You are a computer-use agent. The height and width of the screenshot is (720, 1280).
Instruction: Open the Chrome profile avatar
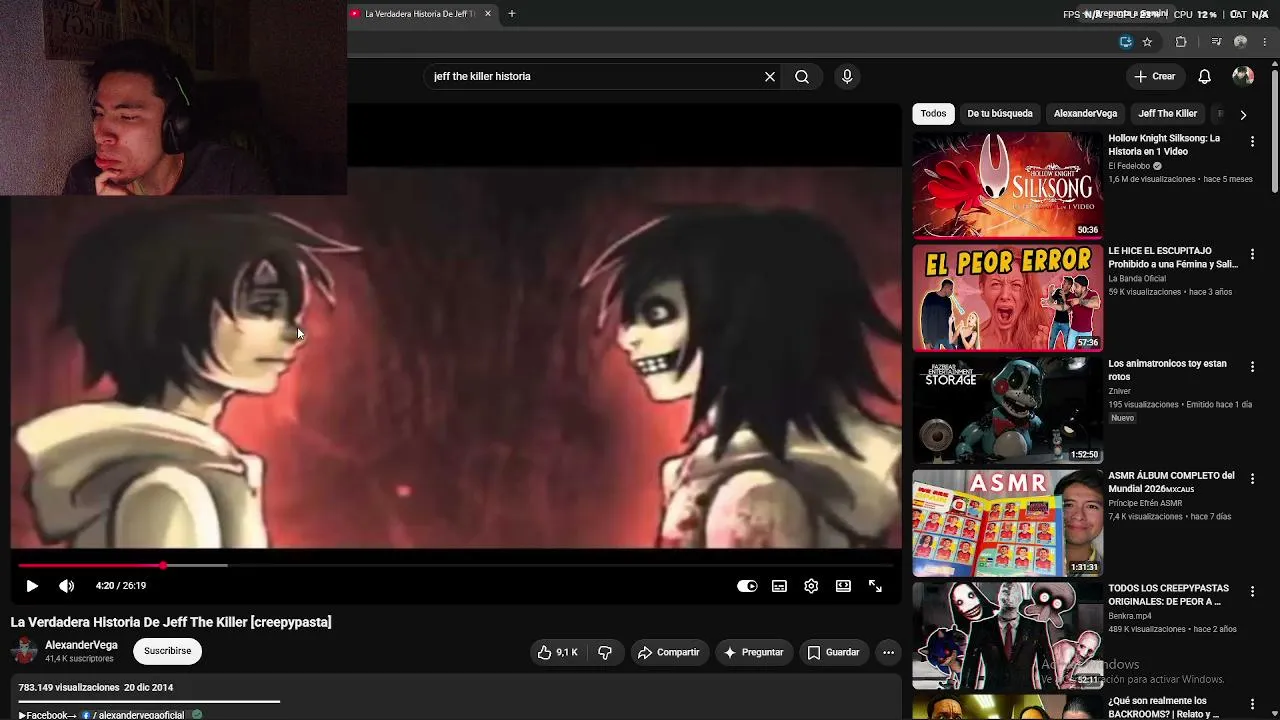tap(1241, 42)
